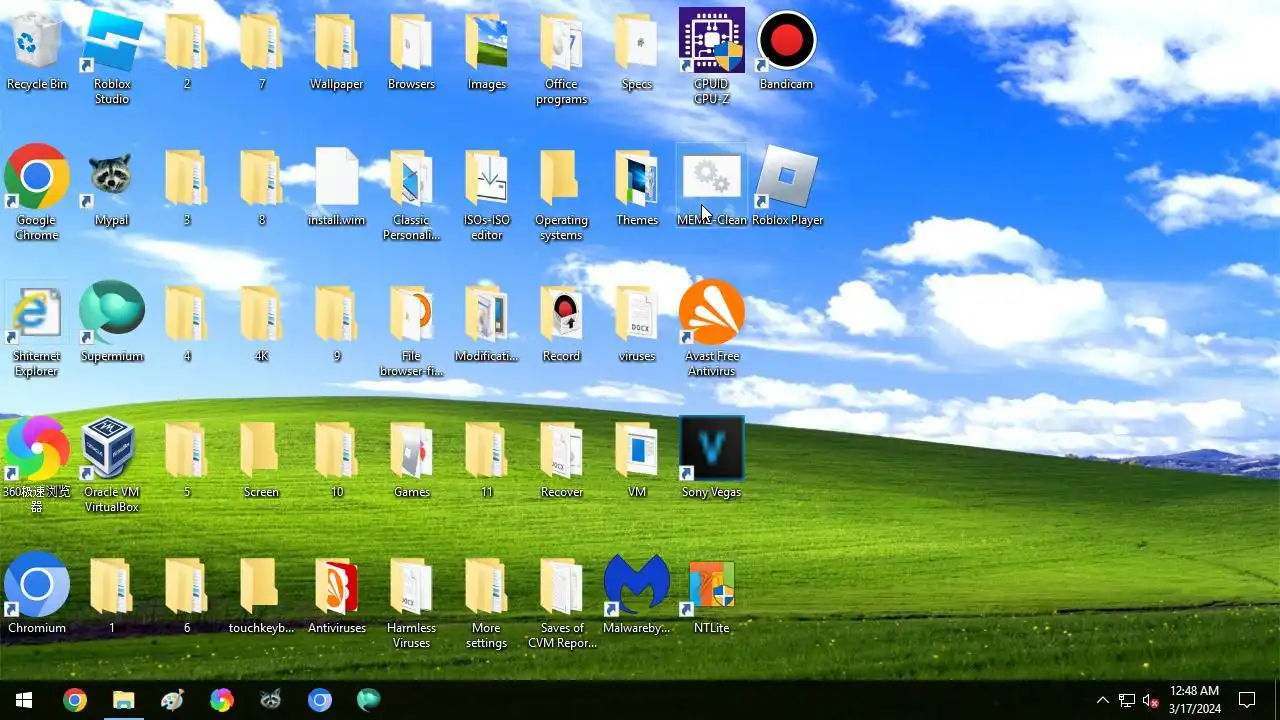Screen dimensions: 1280x720
Task: Open the network status tray icon
Action: coord(1127,700)
